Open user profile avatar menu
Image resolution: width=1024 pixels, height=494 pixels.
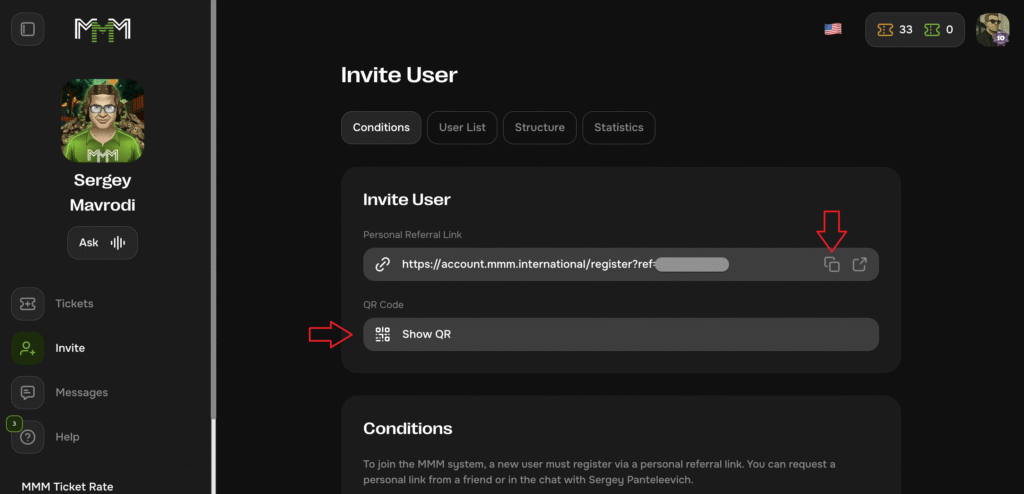992,30
